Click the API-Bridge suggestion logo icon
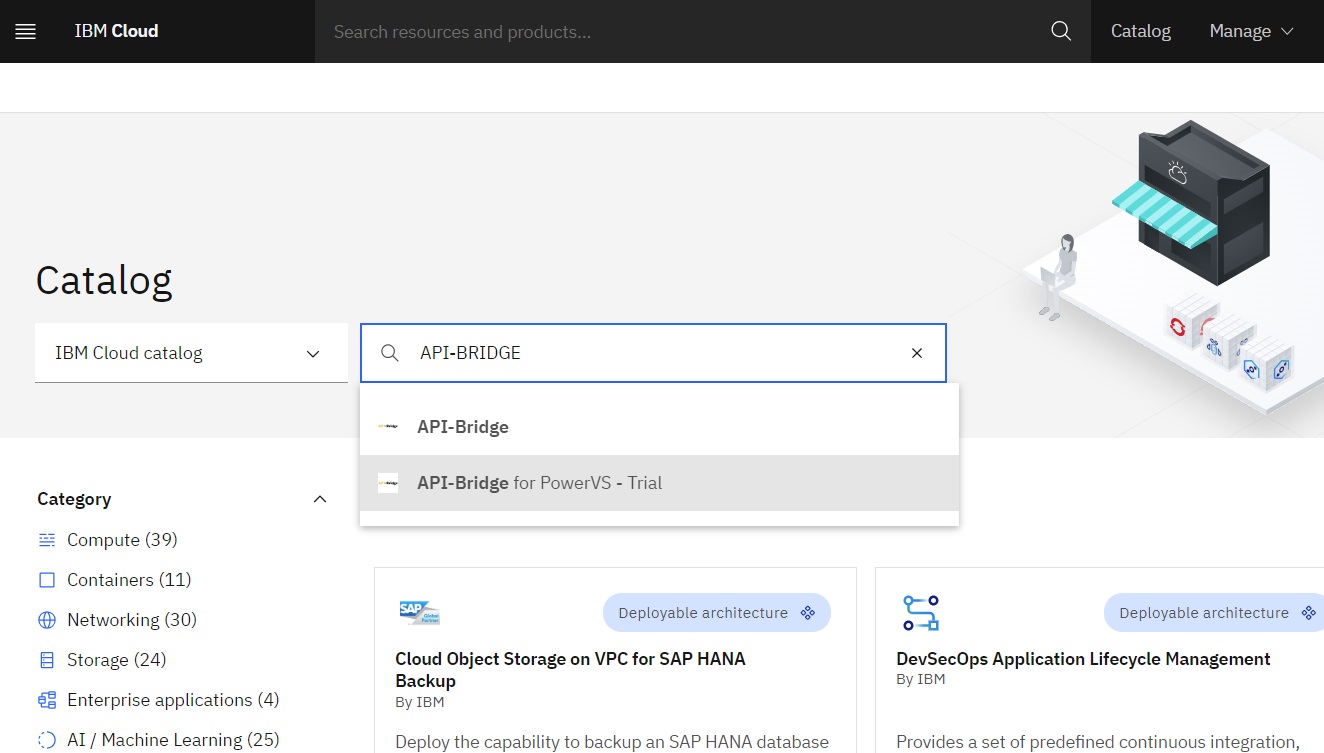Image resolution: width=1324 pixels, height=753 pixels. pyautogui.click(x=388, y=427)
